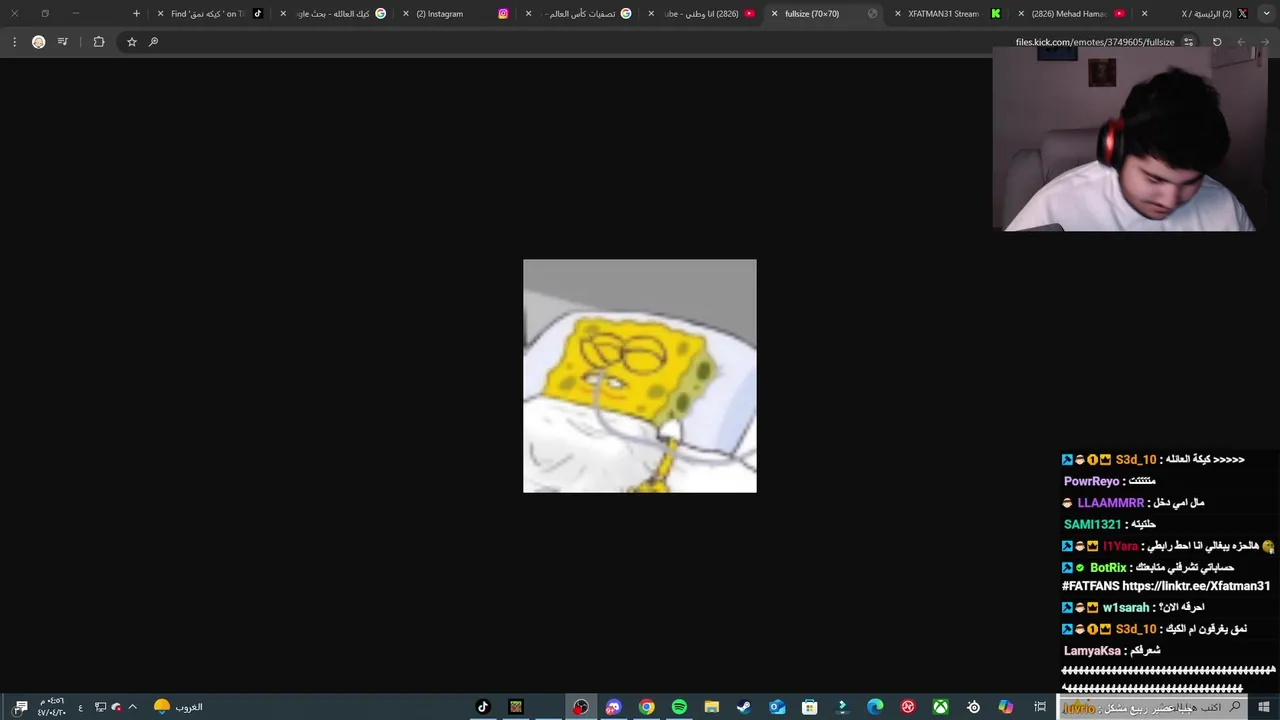Open the Chrome profile avatar
Viewport: 1280px width, 720px height.
point(39,42)
